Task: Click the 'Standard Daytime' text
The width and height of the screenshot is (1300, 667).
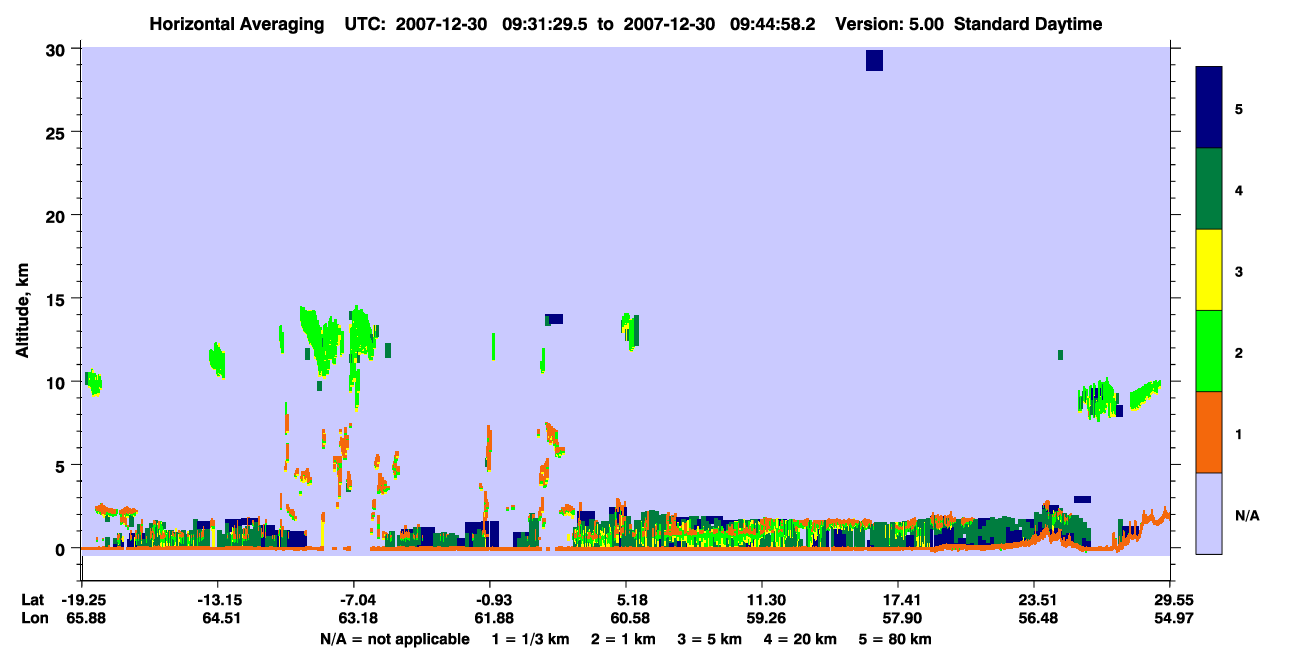Action: [1028, 24]
